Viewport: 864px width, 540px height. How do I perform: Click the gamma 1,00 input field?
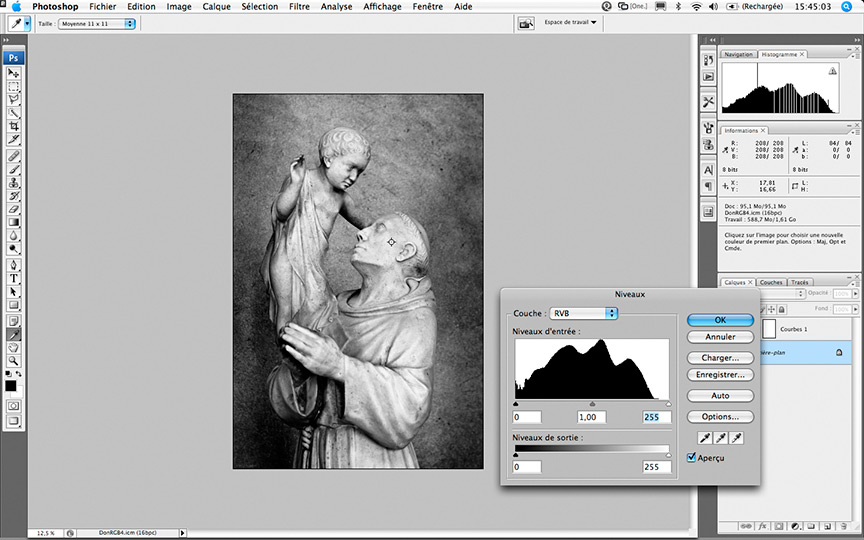[592, 417]
